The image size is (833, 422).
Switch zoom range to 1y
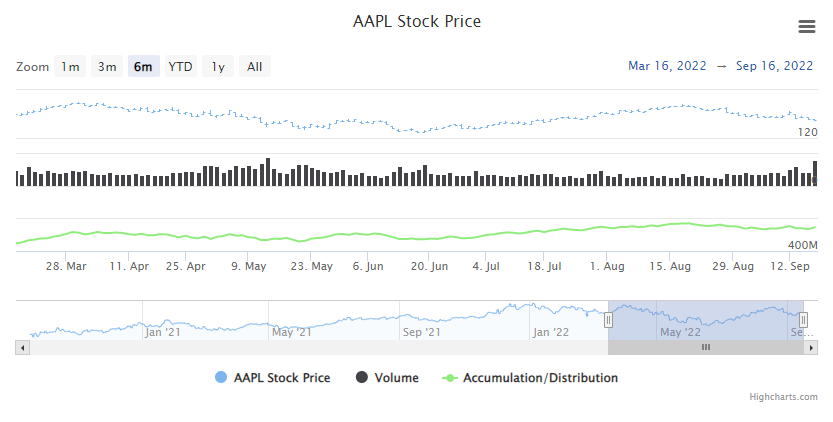click(218, 67)
